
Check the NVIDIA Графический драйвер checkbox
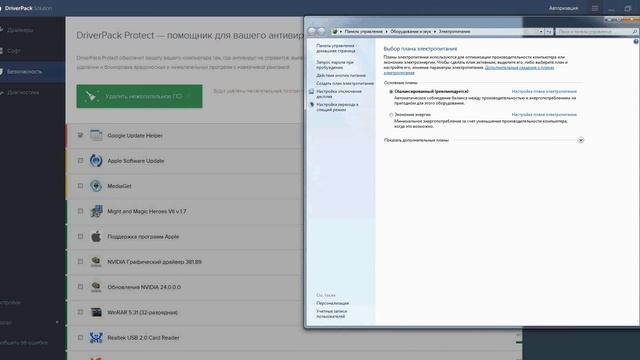click(80, 262)
